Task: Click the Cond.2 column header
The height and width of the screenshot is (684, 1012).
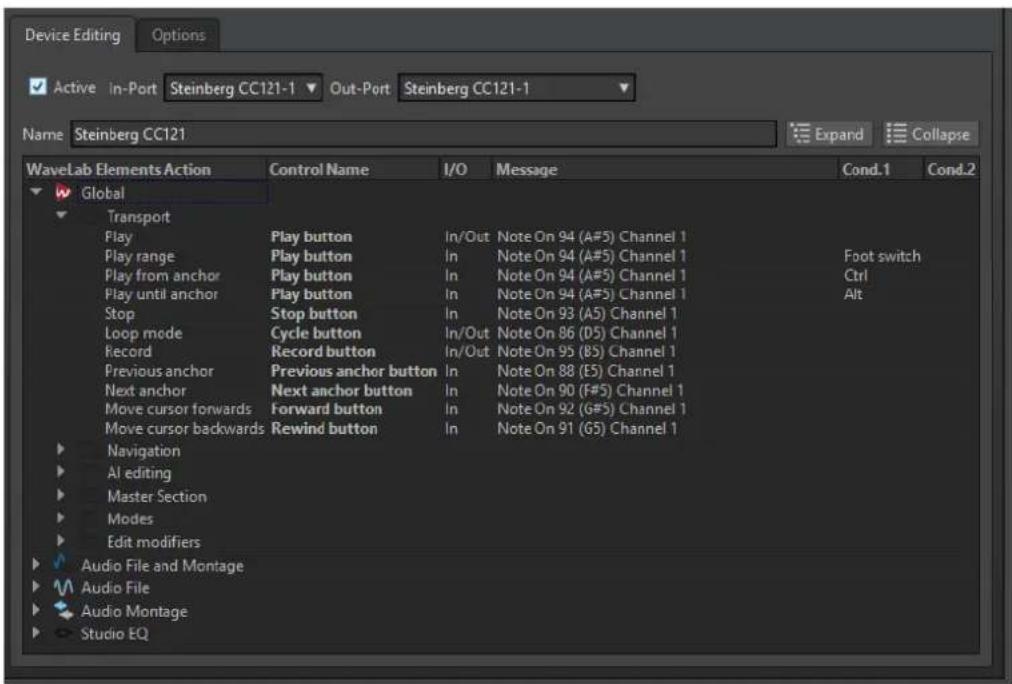Action: click(951, 170)
